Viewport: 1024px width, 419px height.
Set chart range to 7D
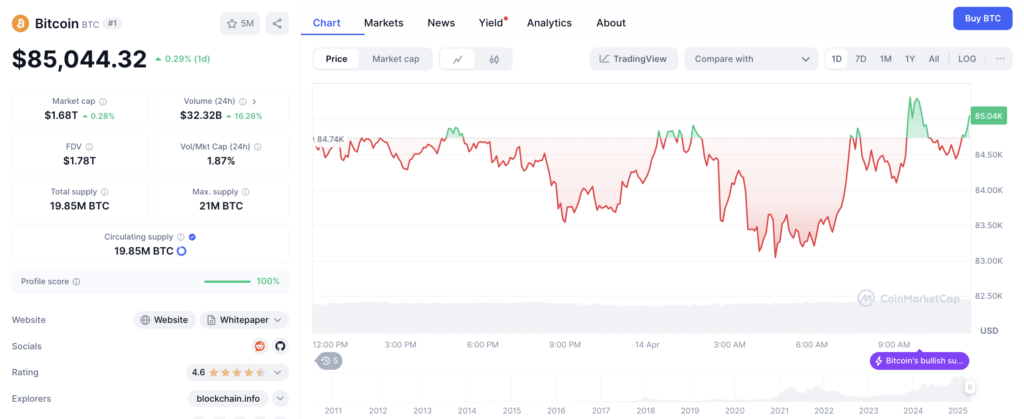[861, 59]
